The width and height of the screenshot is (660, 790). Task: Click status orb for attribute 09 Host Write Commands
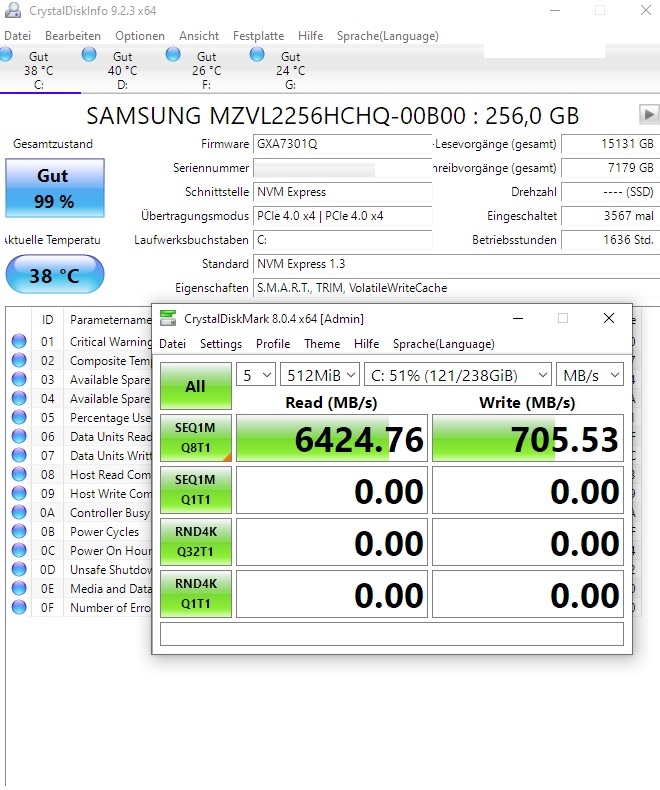(19, 493)
